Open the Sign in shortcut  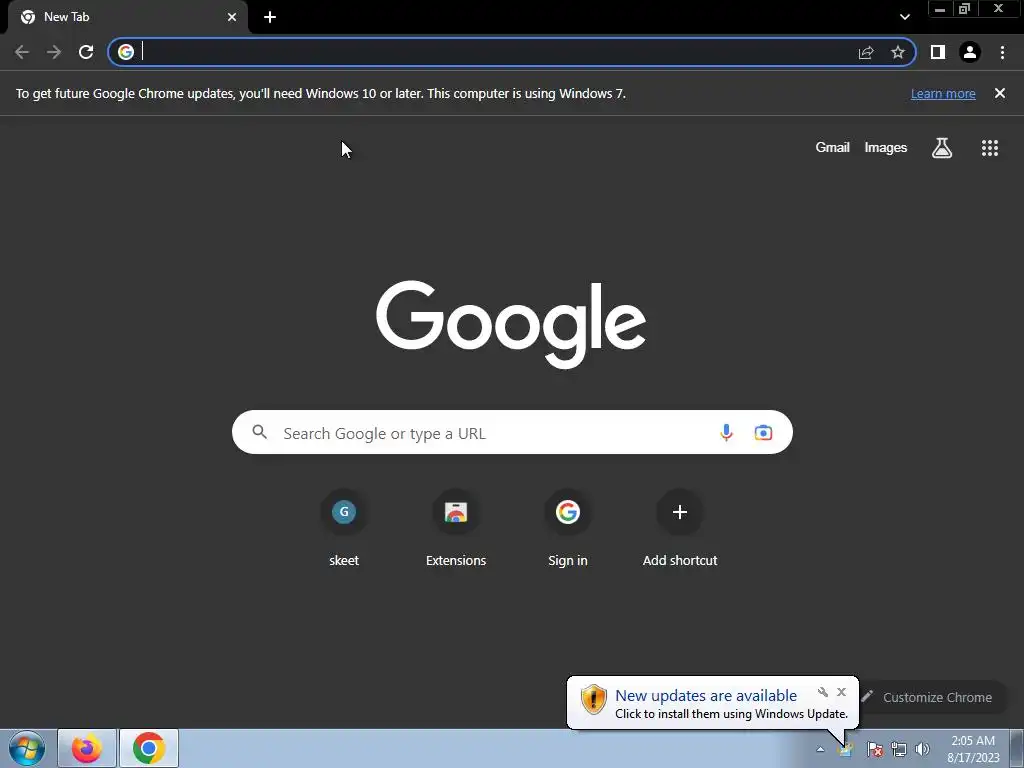[x=568, y=529]
